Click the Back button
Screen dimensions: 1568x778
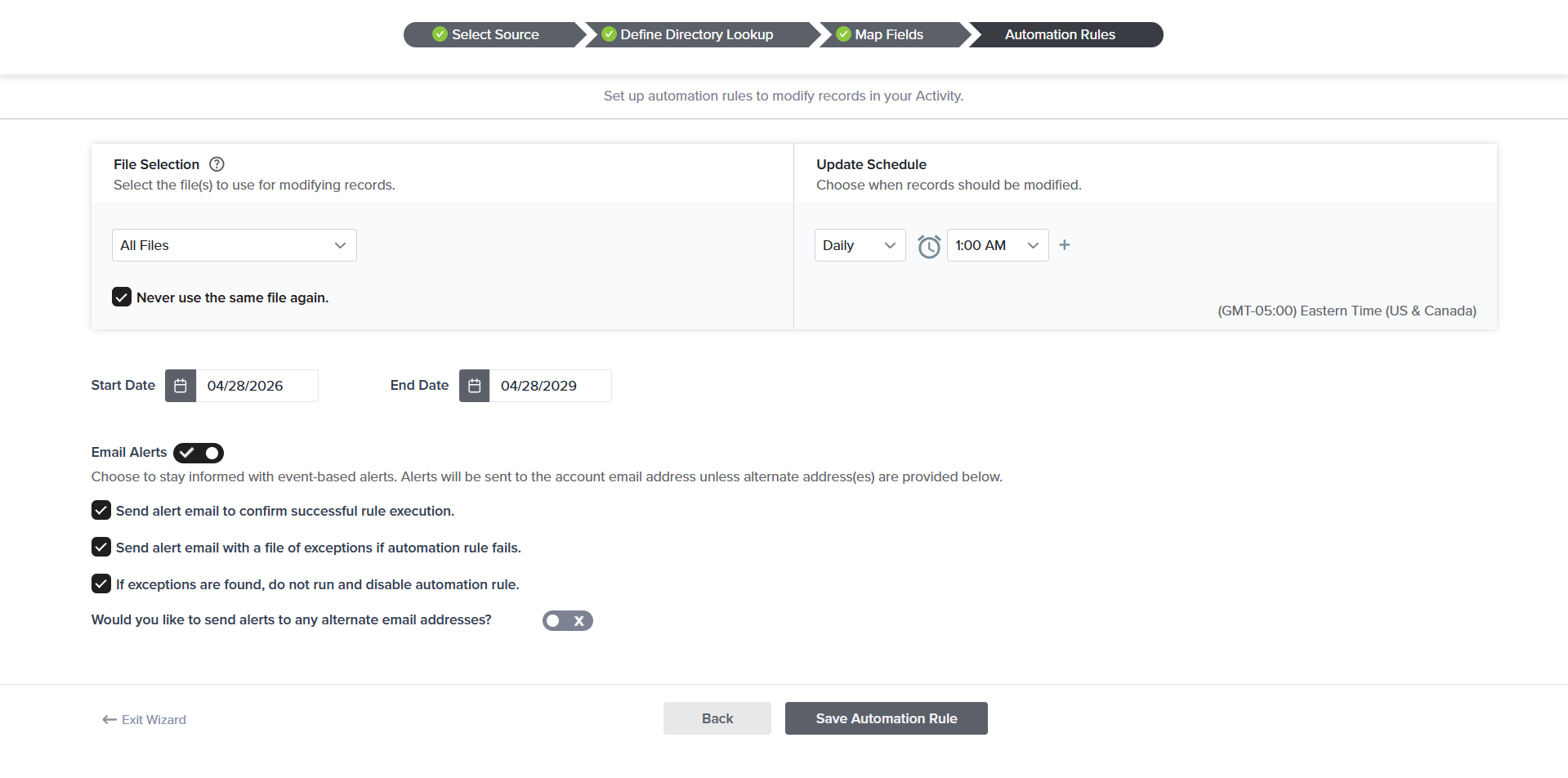click(717, 718)
